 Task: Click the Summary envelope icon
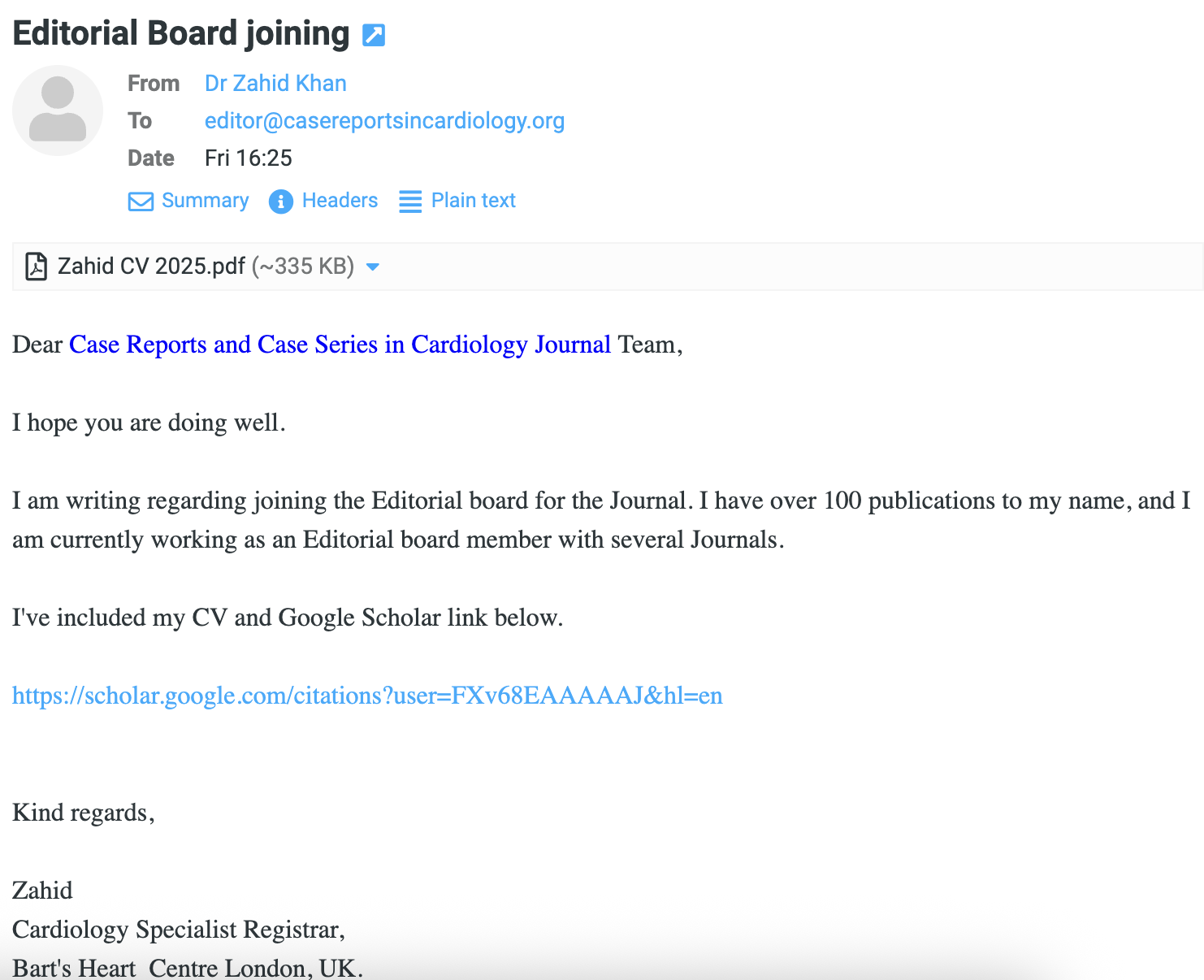pos(141,202)
